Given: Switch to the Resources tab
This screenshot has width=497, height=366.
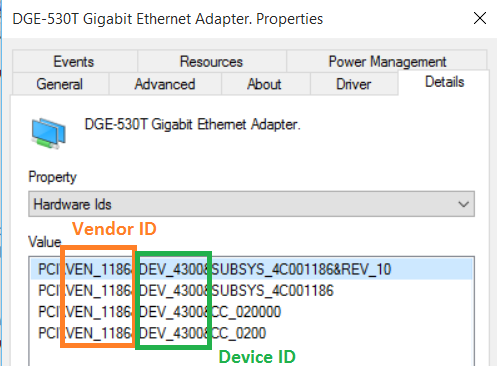Looking at the screenshot, I should pyautogui.click(x=211, y=61).
